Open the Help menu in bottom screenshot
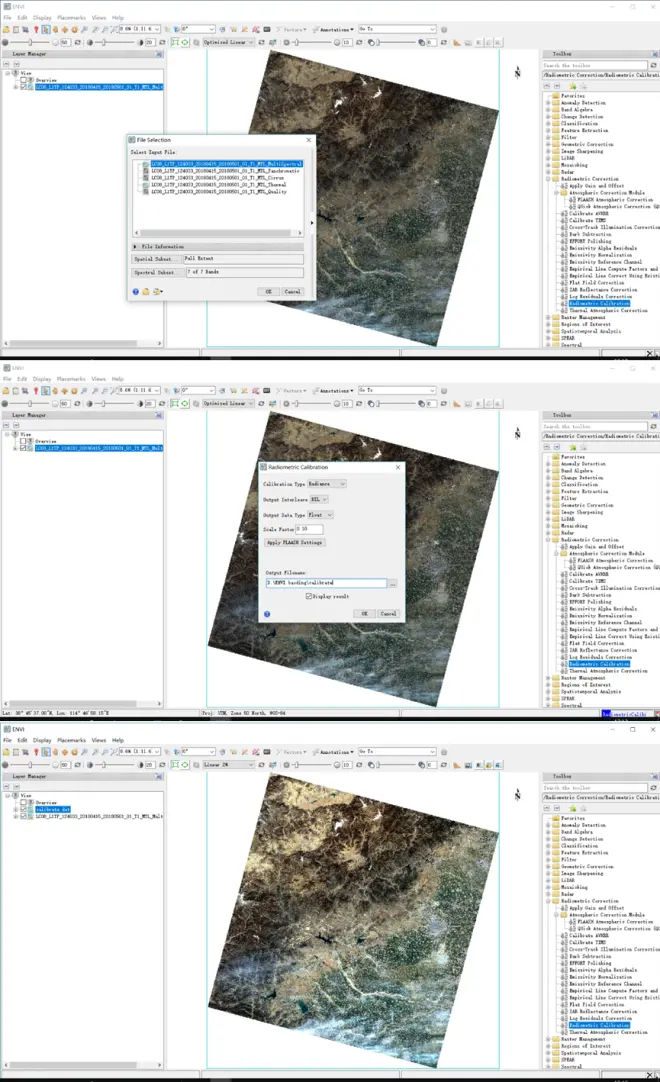The width and height of the screenshot is (660, 1082). (118, 740)
